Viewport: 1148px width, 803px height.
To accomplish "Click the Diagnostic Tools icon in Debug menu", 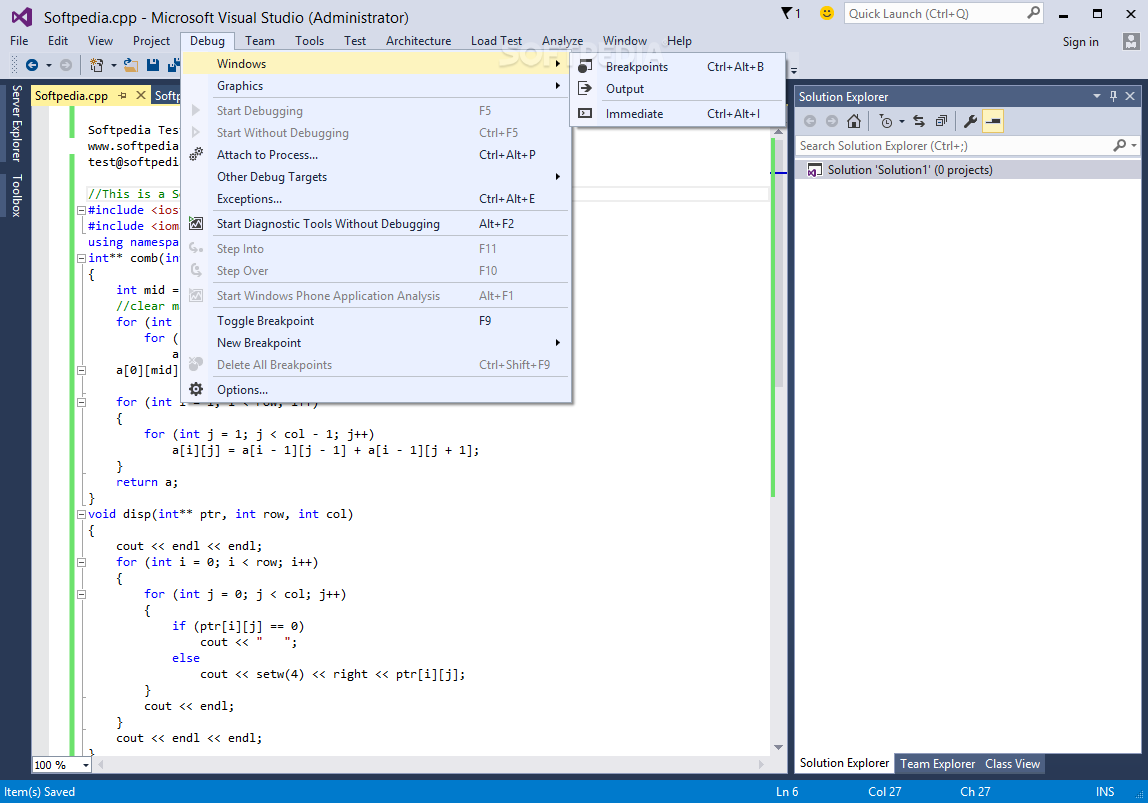I will click(x=196, y=223).
